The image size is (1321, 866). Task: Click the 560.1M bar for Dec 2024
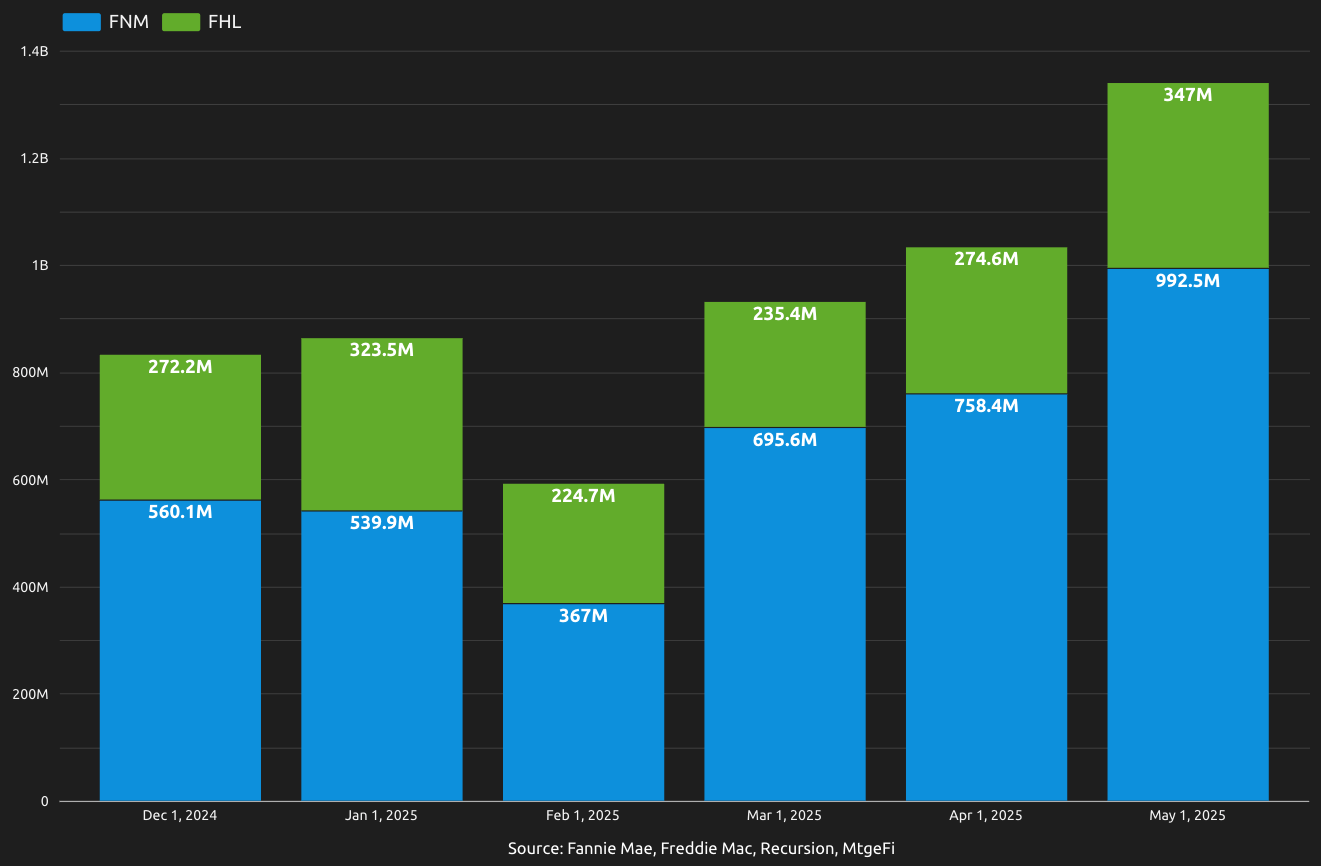179,650
